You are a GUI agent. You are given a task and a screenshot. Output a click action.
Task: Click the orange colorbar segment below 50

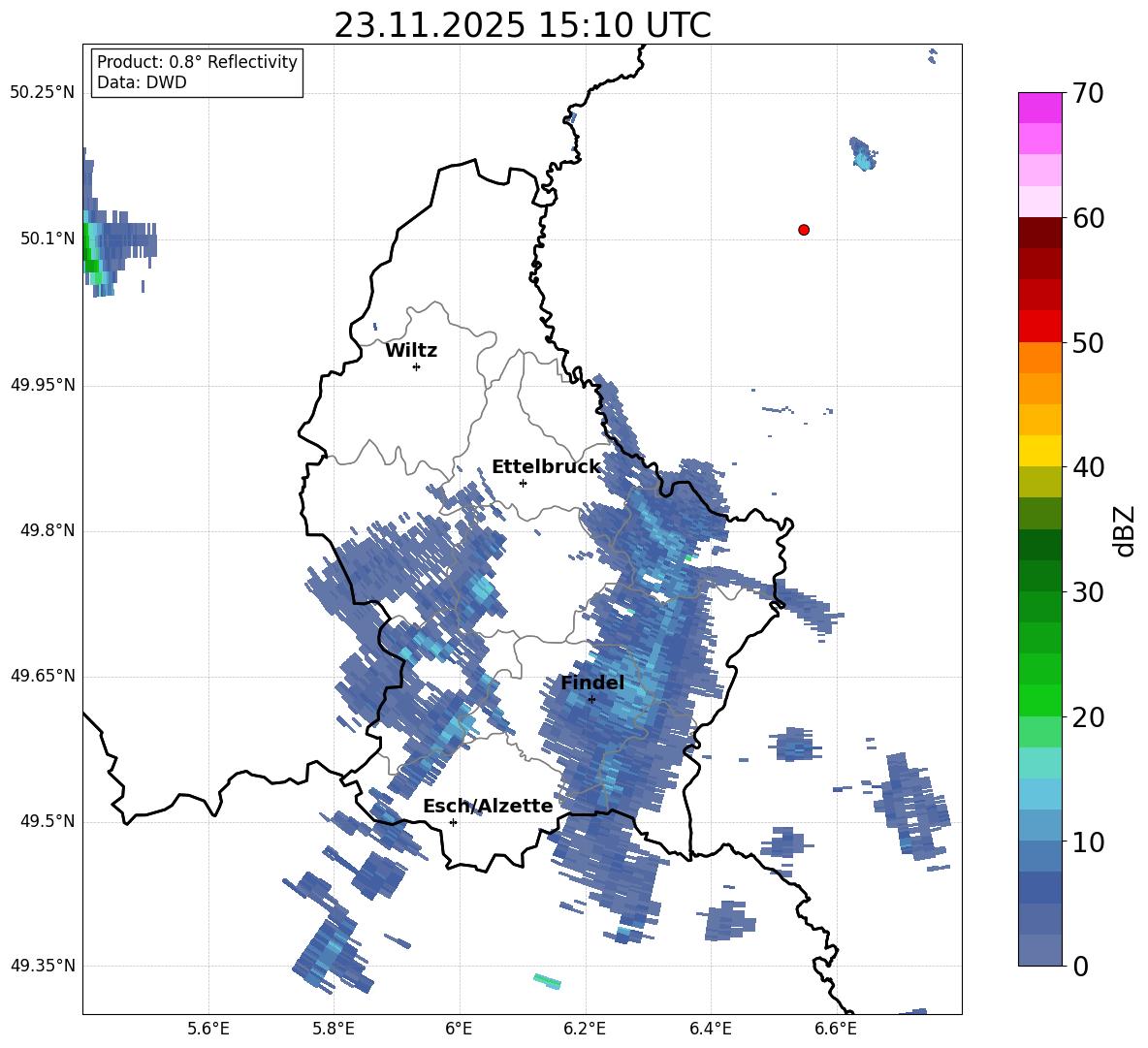(x=1039, y=358)
